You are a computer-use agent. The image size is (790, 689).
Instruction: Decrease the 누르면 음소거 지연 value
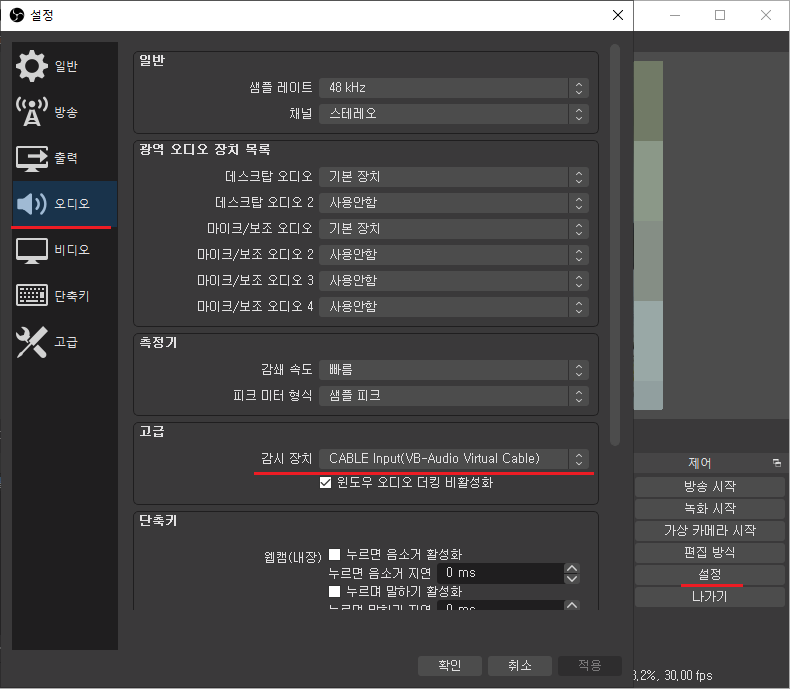click(572, 579)
